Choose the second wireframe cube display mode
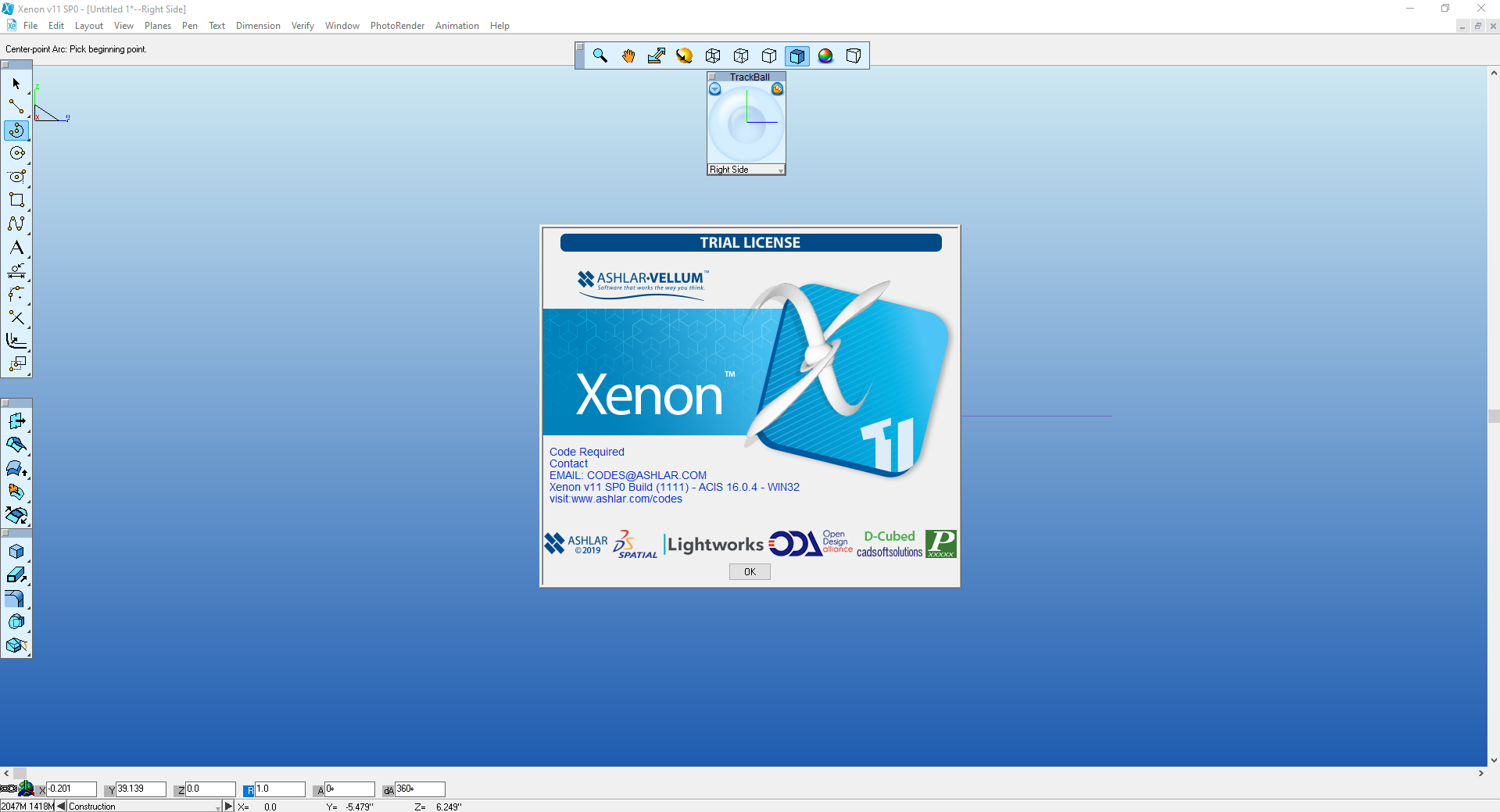This screenshot has height=812, width=1500. pyautogui.click(x=741, y=55)
